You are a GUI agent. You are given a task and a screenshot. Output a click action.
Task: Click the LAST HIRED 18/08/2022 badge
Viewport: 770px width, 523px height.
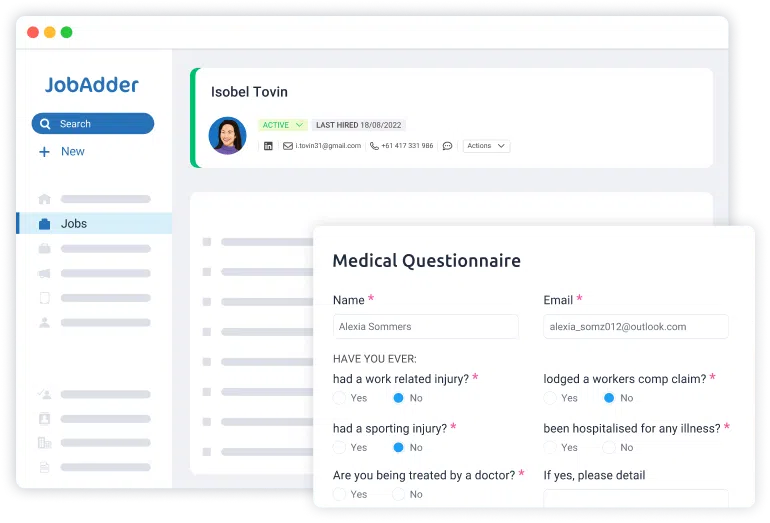pyautogui.click(x=358, y=125)
